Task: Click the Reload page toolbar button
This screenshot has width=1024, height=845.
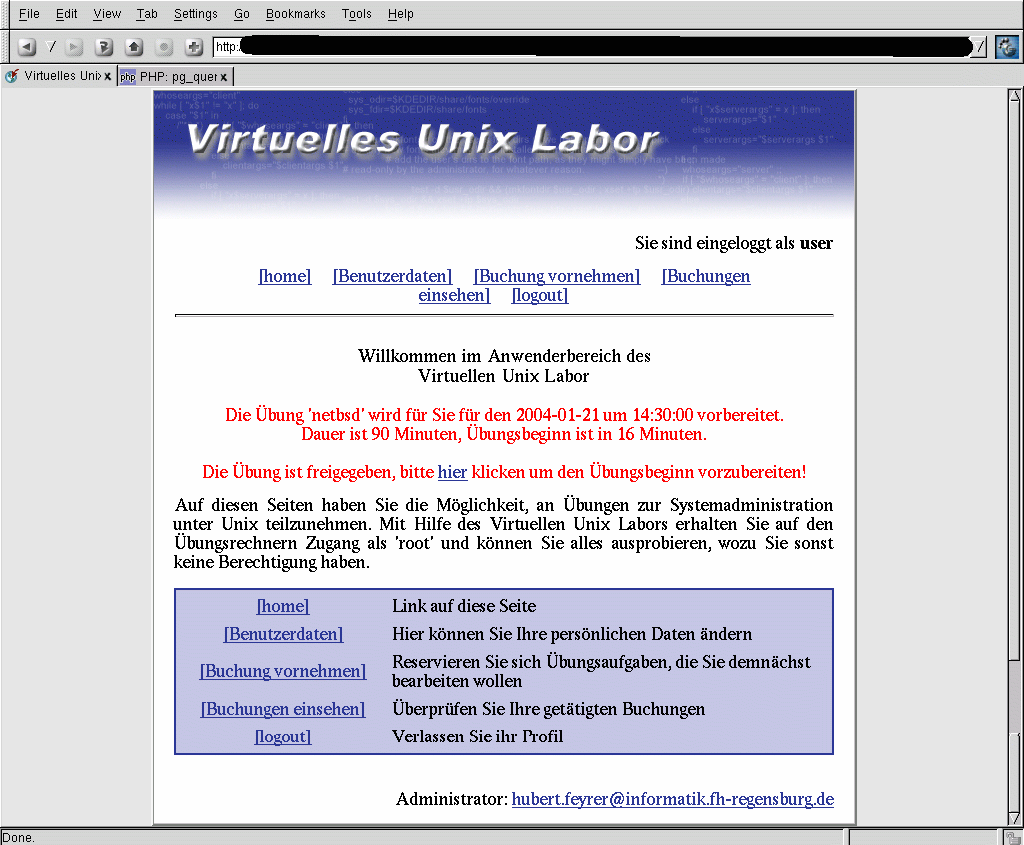Action: (104, 46)
